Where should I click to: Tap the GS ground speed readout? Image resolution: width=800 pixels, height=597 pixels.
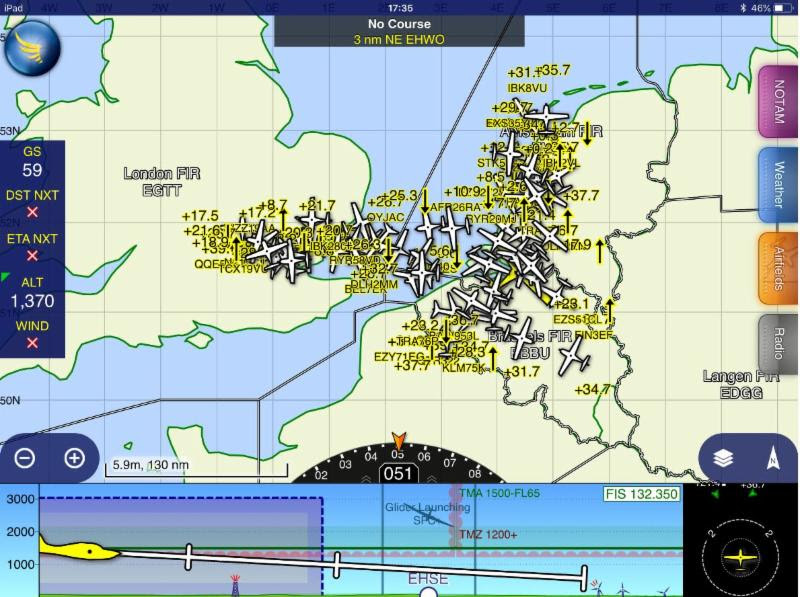coord(32,161)
